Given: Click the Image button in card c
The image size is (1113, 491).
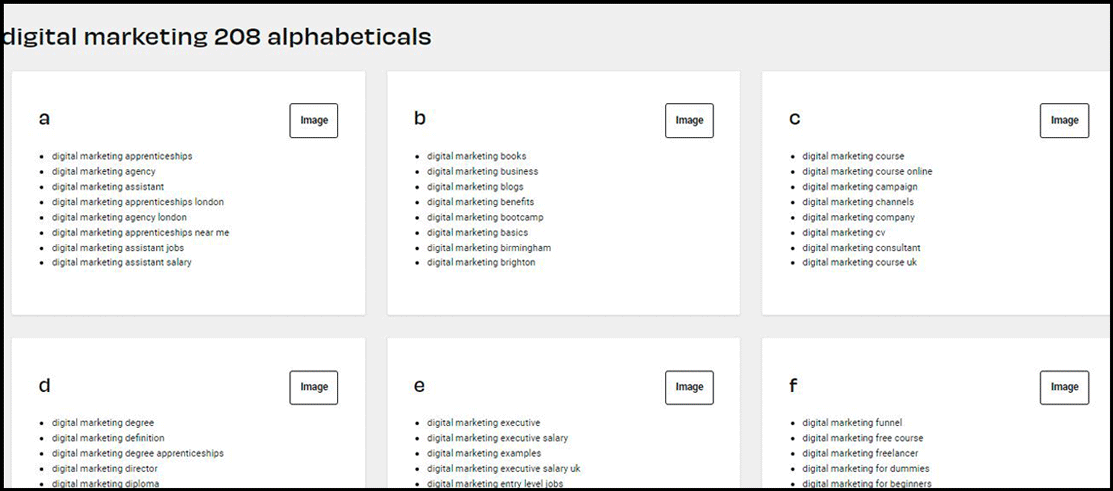Looking at the screenshot, I should pos(1064,120).
